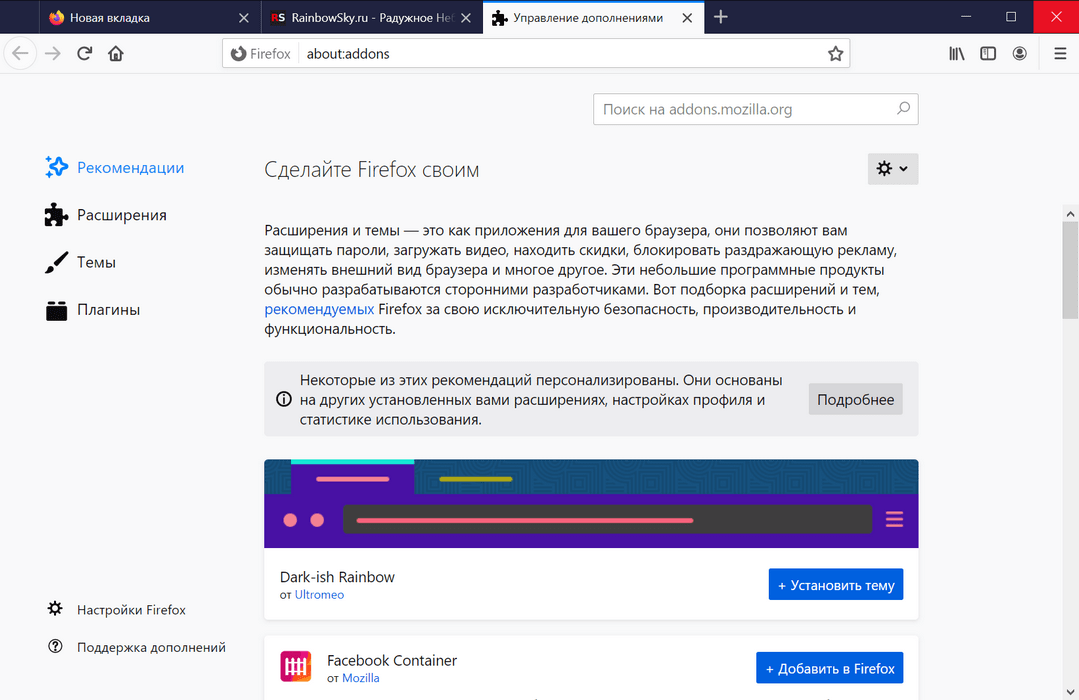Open author Mozilla link
The height and width of the screenshot is (700, 1079).
361,678
